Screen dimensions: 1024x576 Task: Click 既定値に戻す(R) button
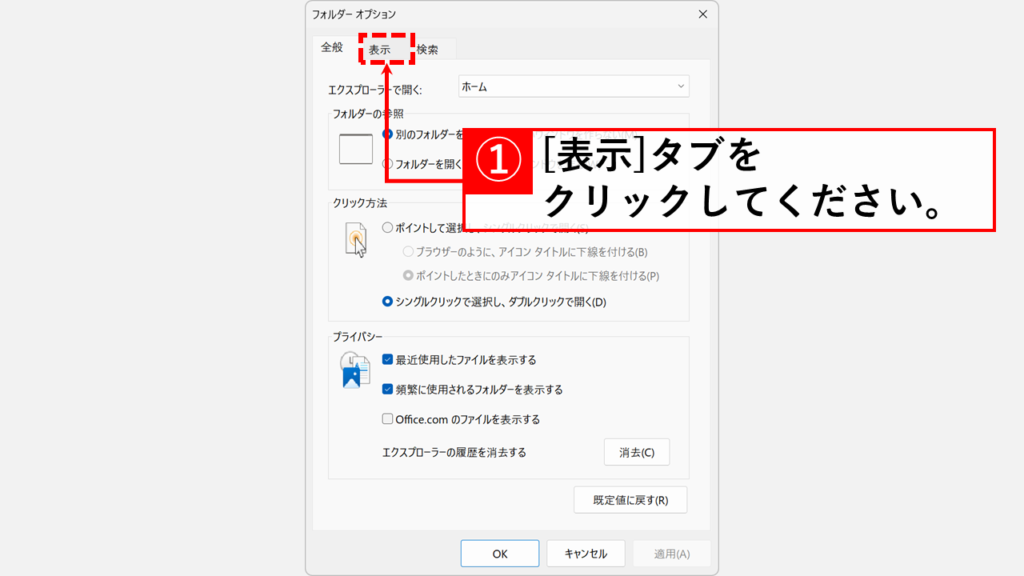click(630, 500)
